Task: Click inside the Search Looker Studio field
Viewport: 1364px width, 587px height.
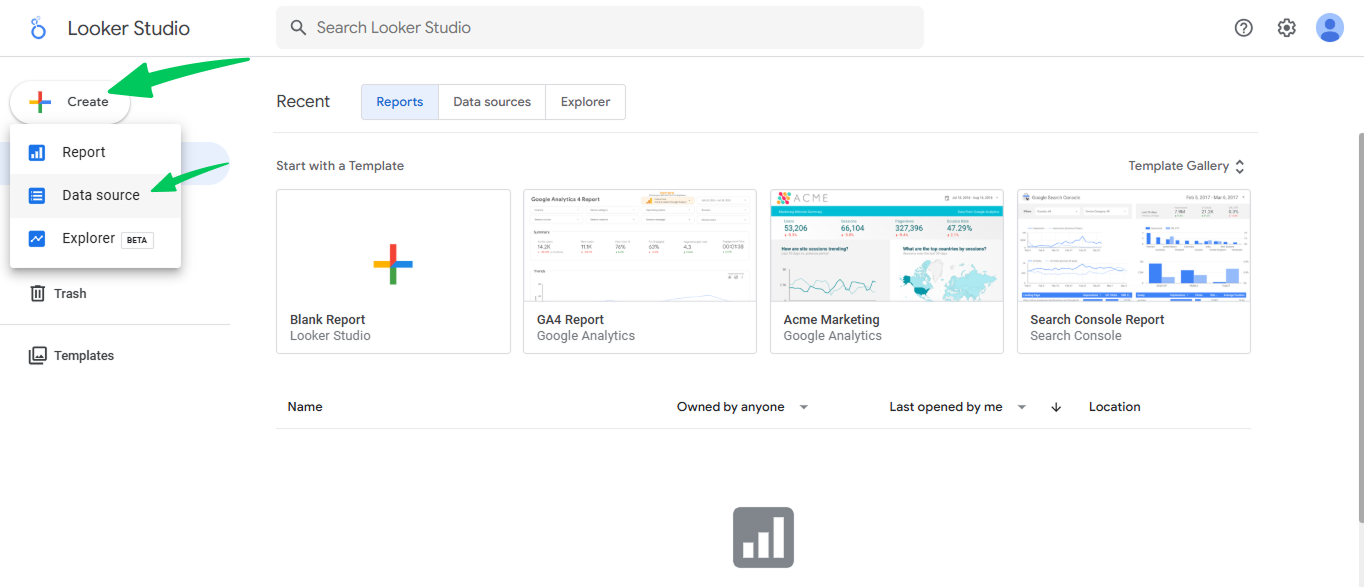Action: coord(600,27)
